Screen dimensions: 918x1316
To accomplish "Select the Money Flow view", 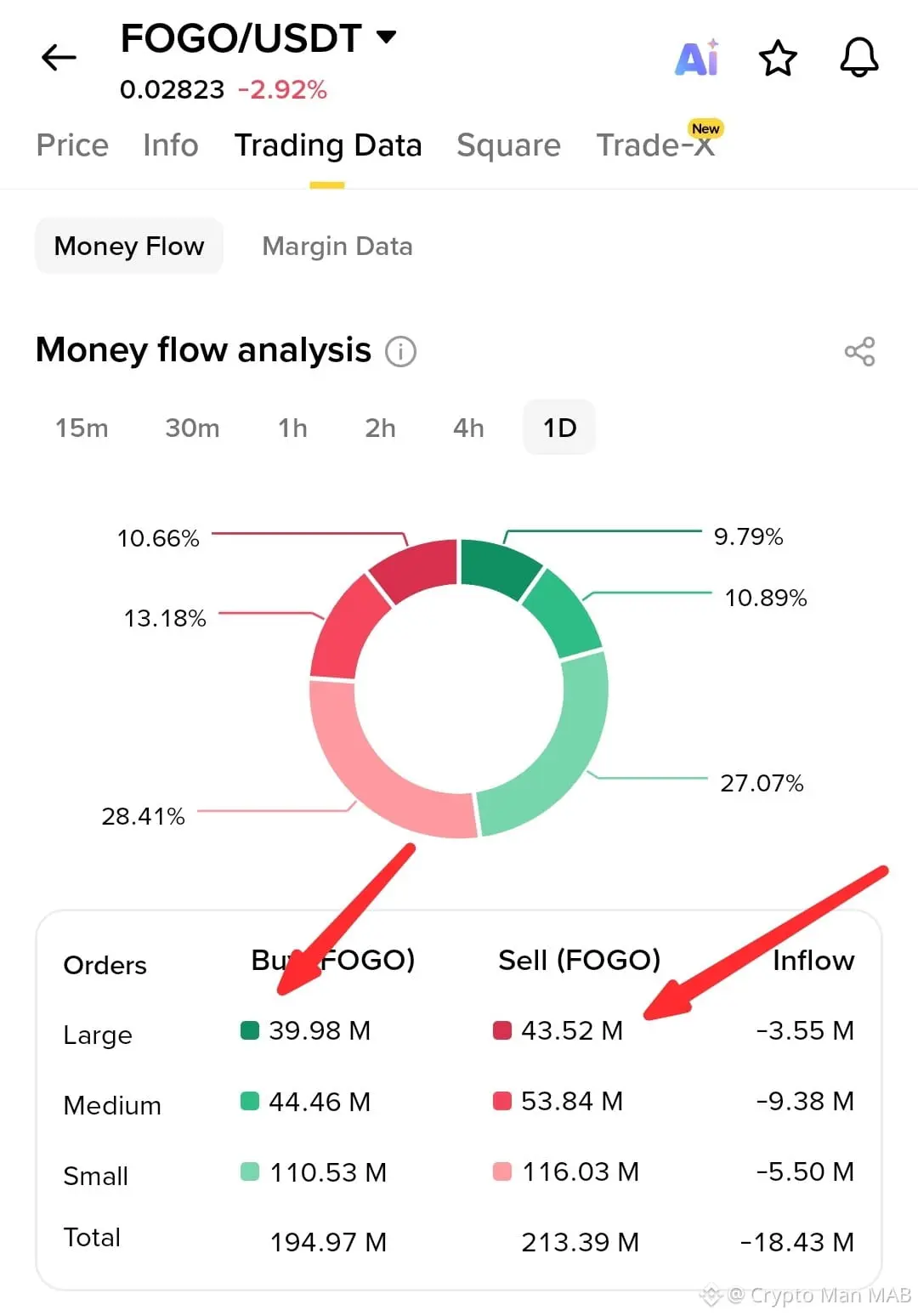I will 129,247.
